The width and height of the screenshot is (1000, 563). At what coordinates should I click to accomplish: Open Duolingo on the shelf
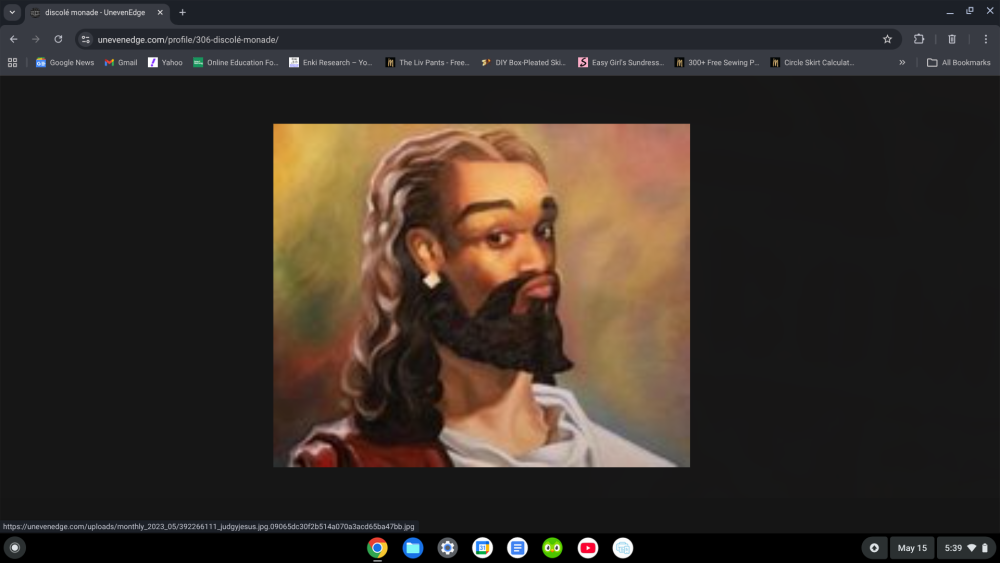point(552,548)
